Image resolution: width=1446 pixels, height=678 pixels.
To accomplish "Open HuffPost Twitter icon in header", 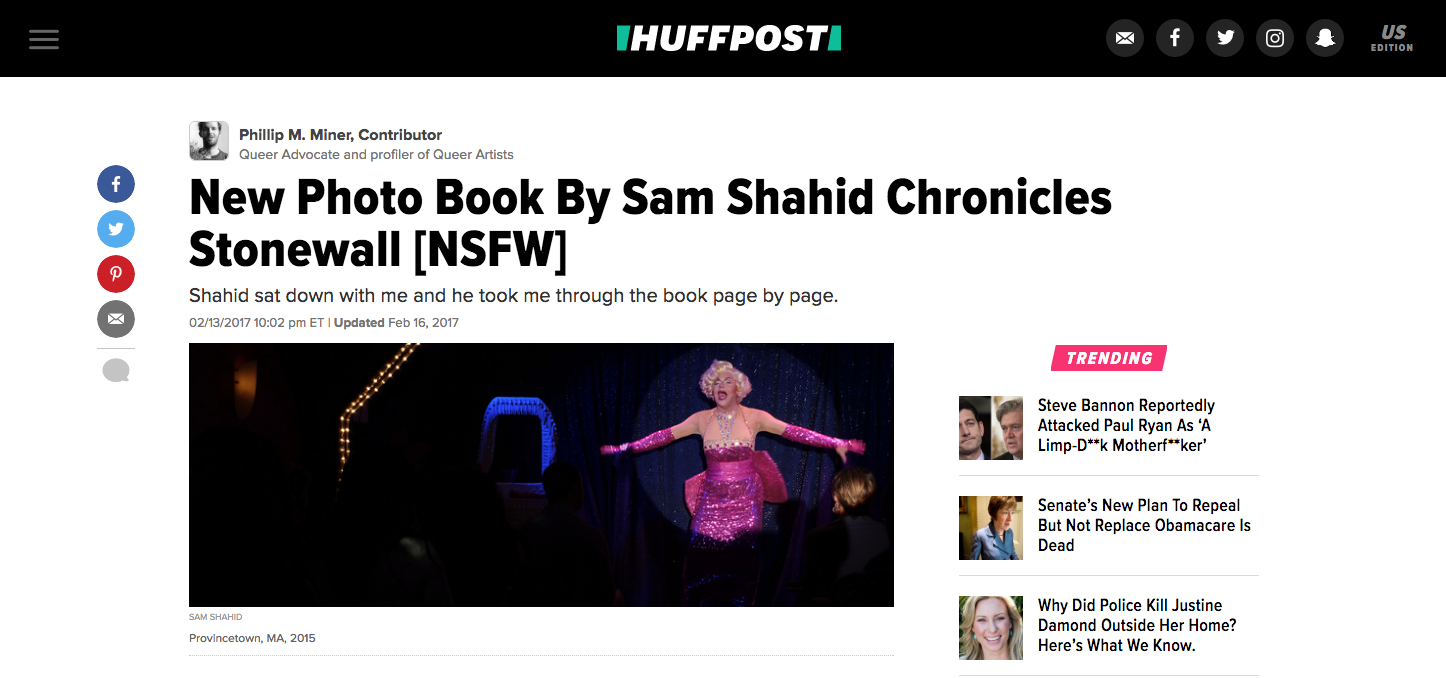I will click(1225, 38).
